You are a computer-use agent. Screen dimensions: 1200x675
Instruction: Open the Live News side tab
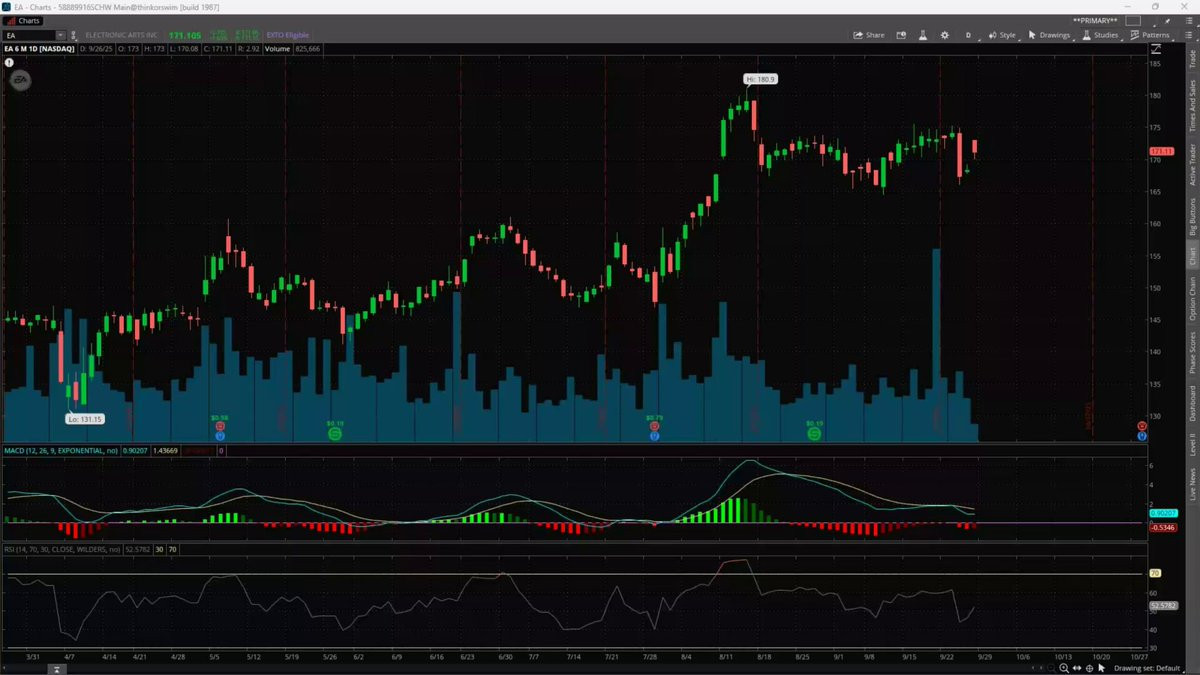tap(1191, 483)
